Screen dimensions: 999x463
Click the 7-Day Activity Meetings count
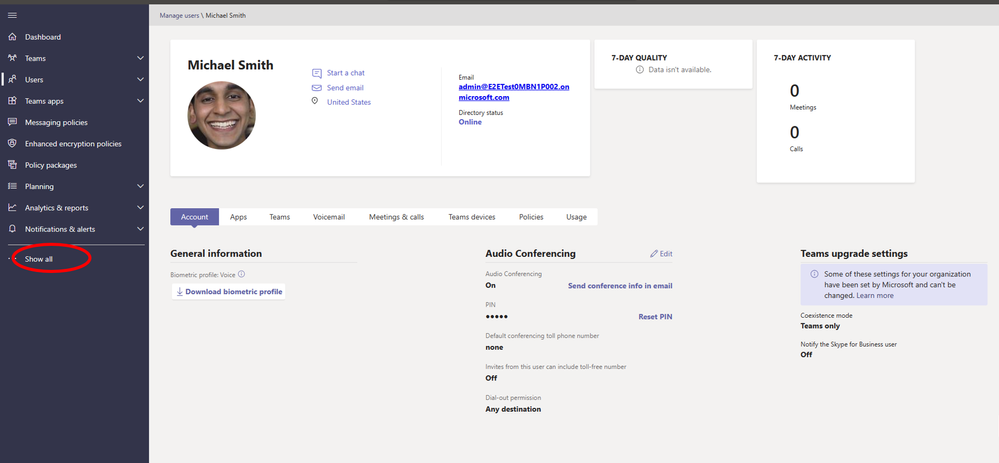coord(794,91)
